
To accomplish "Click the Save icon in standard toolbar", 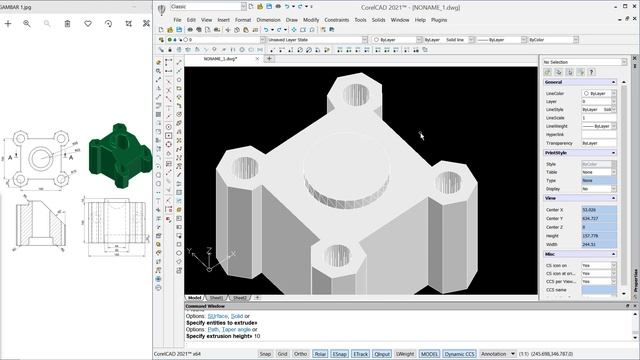I will (x=179, y=30).
